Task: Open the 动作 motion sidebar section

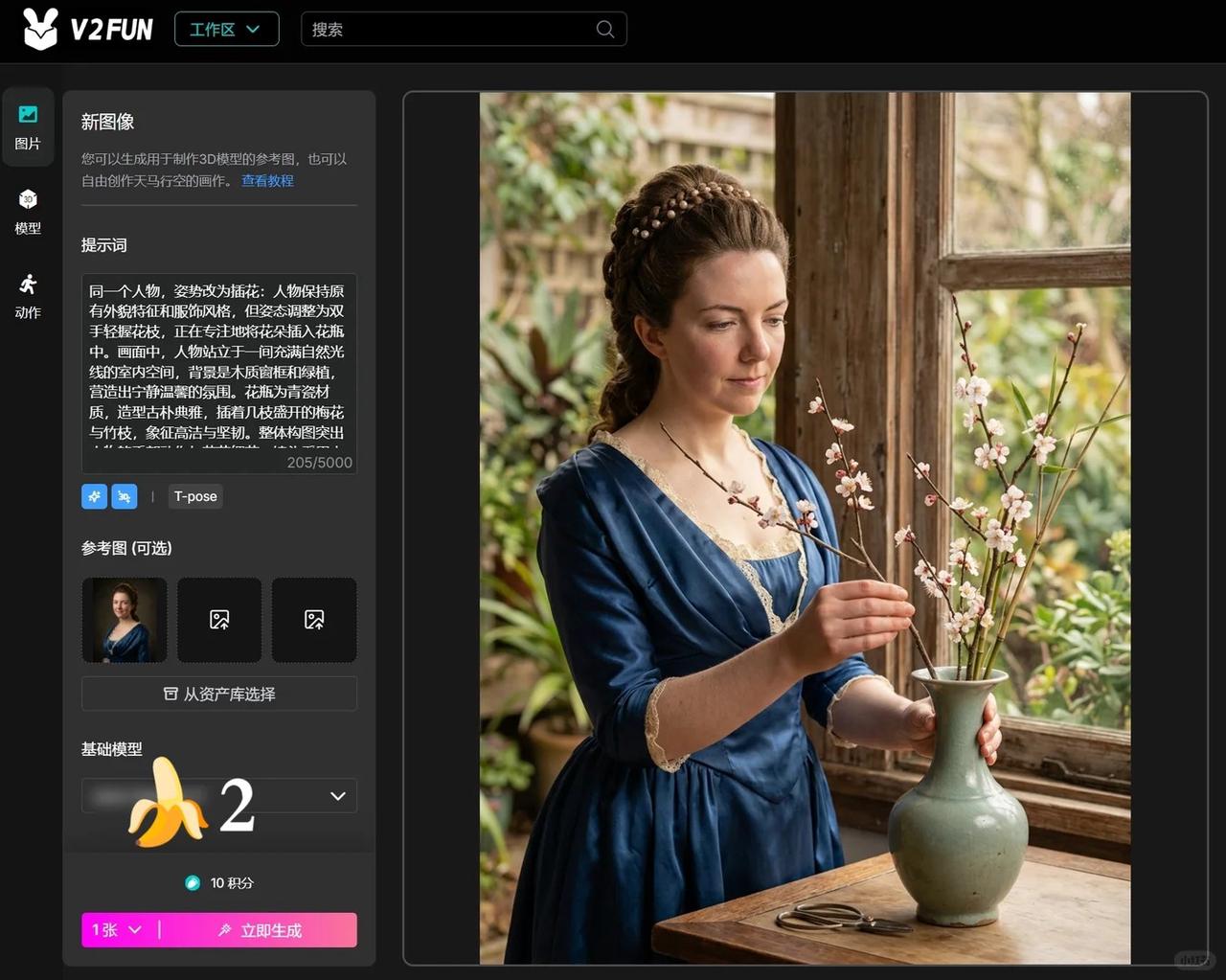Action: (x=28, y=296)
